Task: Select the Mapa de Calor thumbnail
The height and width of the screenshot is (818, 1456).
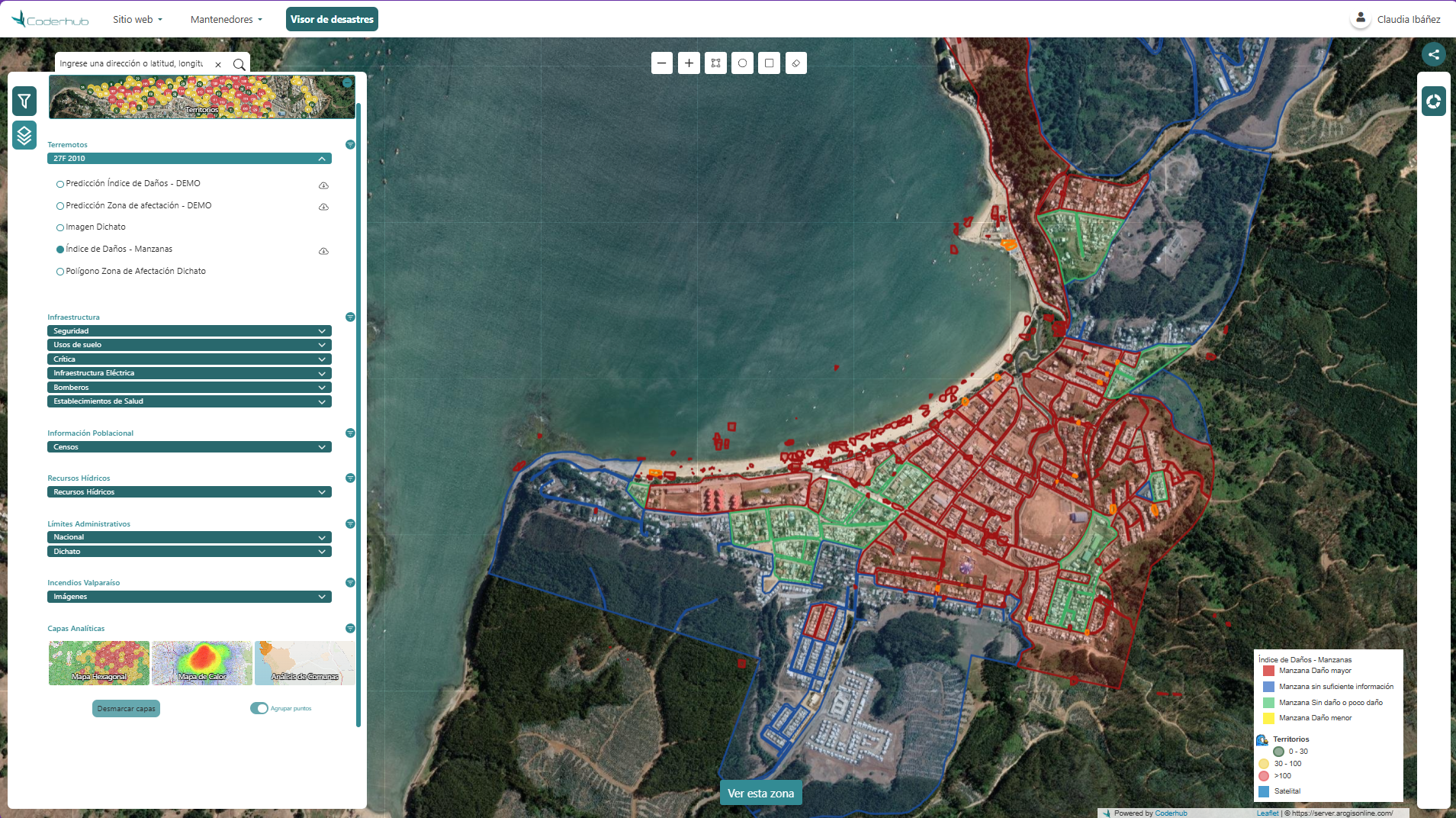Action: pyautogui.click(x=202, y=662)
